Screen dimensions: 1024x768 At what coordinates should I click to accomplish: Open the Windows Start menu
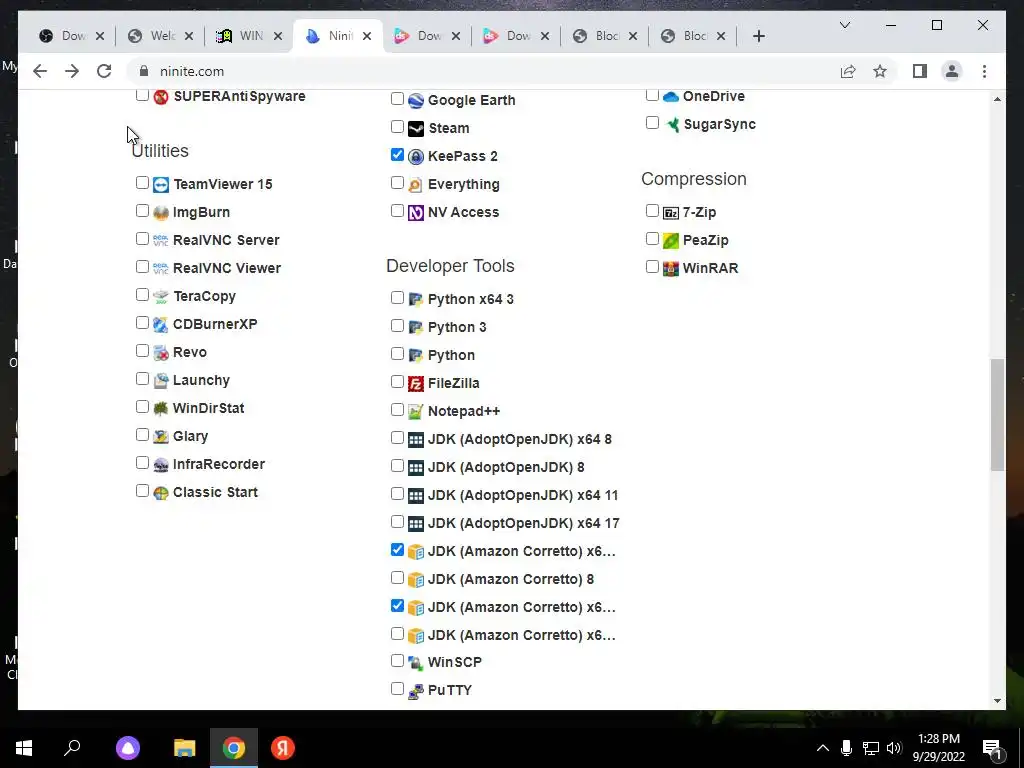[24, 748]
